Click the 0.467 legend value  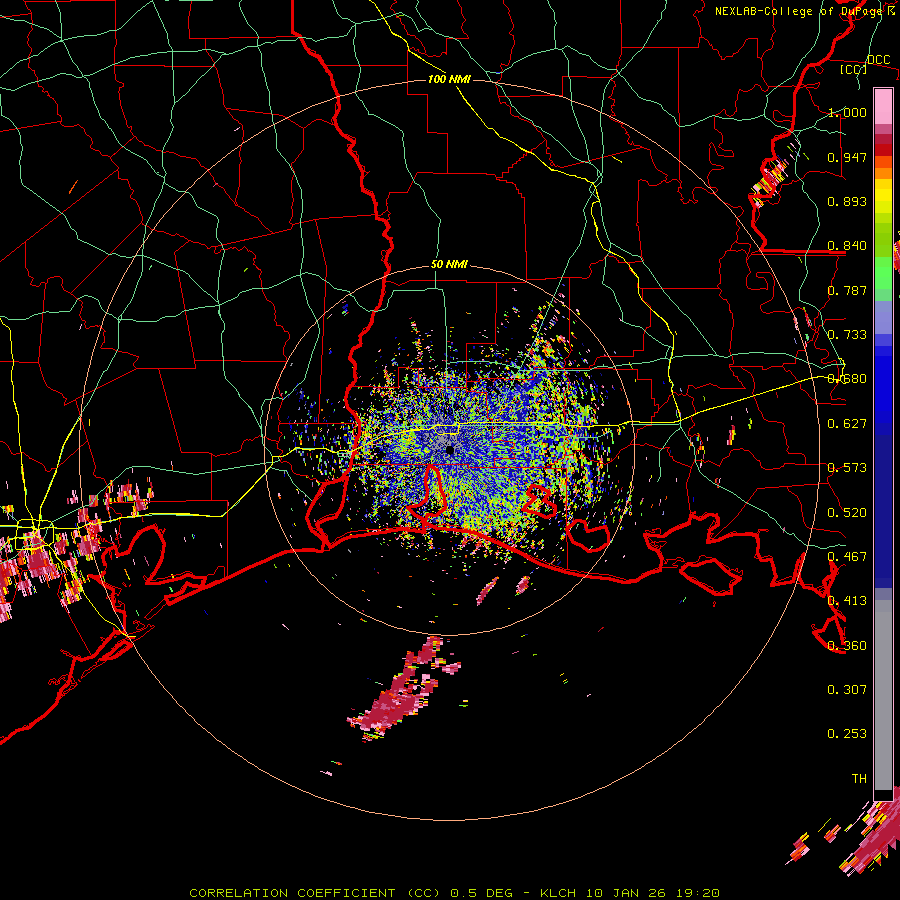pos(847,557)
